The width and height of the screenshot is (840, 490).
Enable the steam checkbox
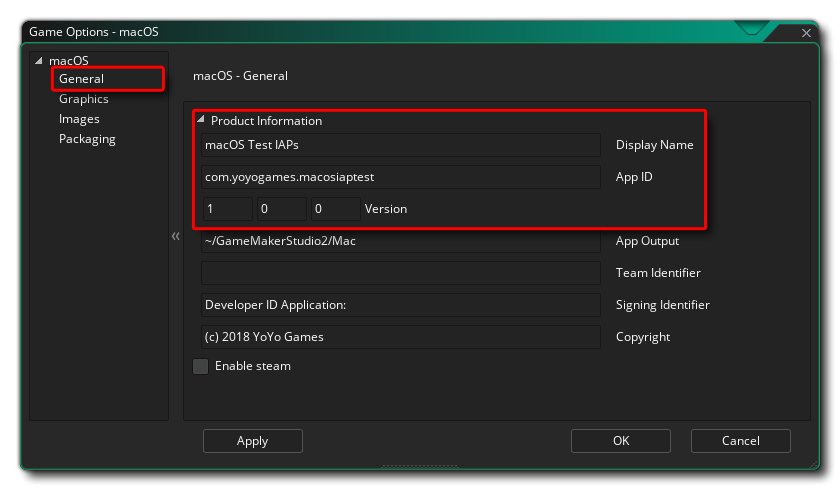[200, 366]
